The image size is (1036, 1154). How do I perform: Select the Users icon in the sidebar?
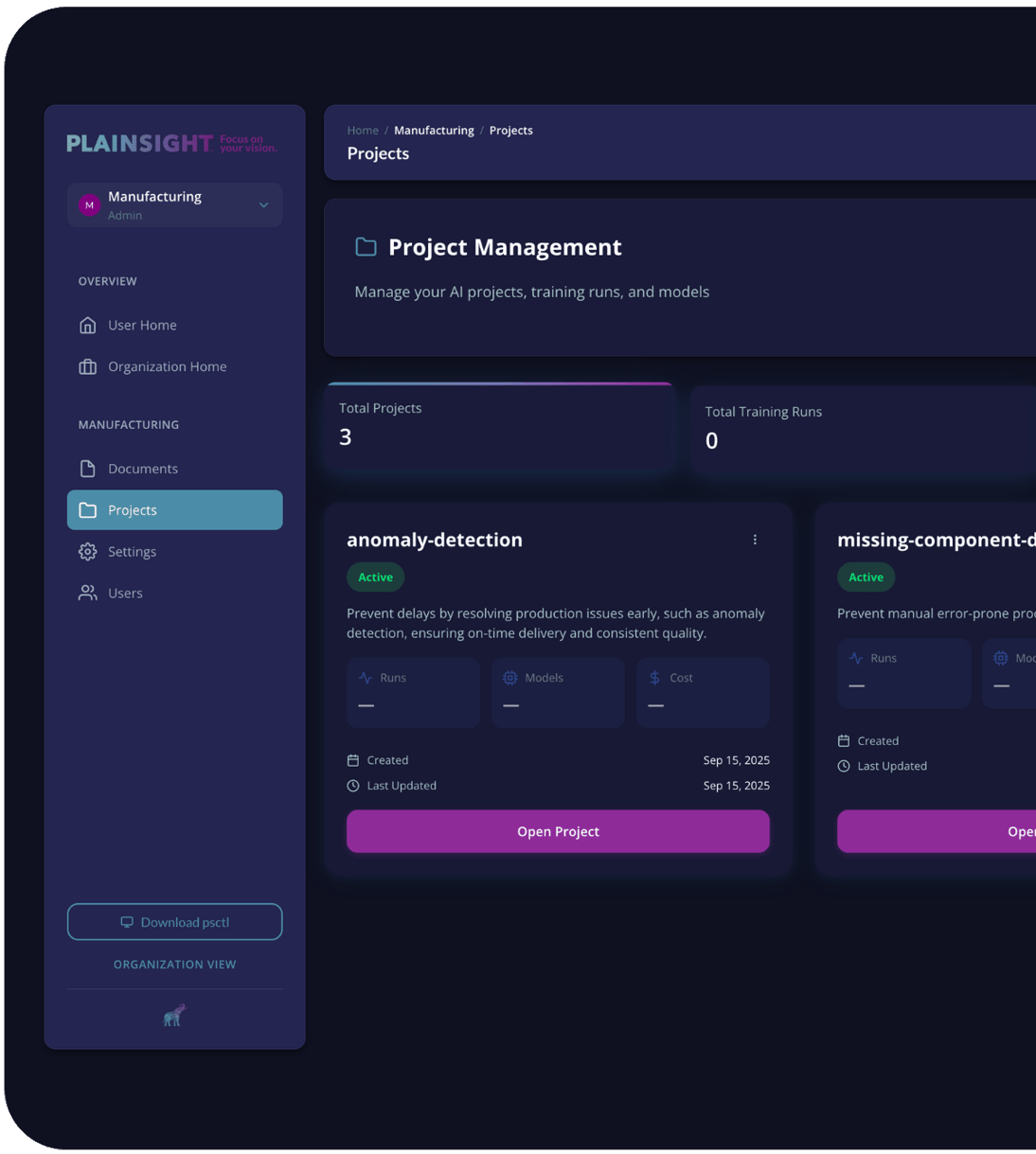tap(87, 593)
